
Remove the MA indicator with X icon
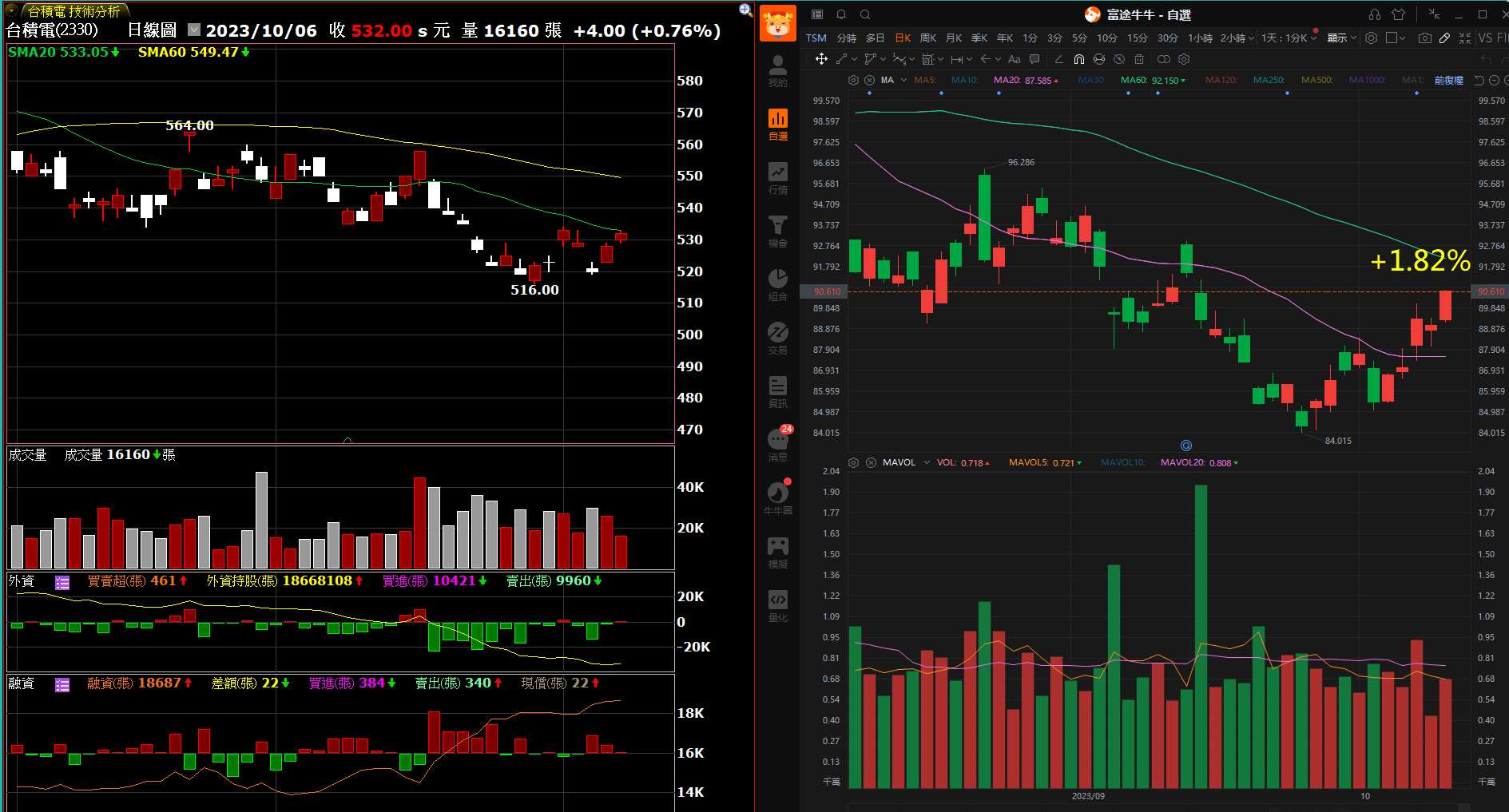[x=869, y=80]
